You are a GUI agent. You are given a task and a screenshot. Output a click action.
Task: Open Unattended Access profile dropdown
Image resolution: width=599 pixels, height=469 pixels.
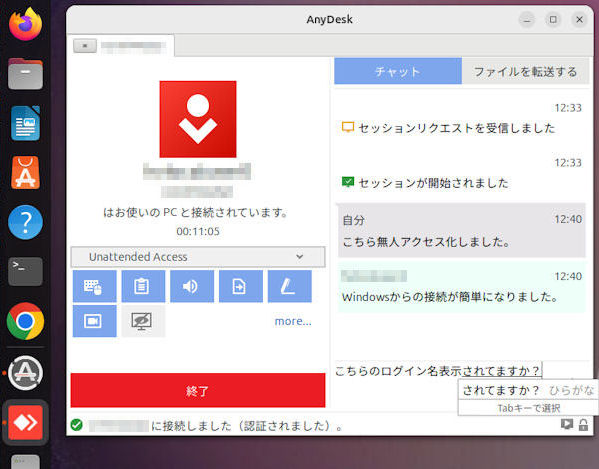click(198, 257)
